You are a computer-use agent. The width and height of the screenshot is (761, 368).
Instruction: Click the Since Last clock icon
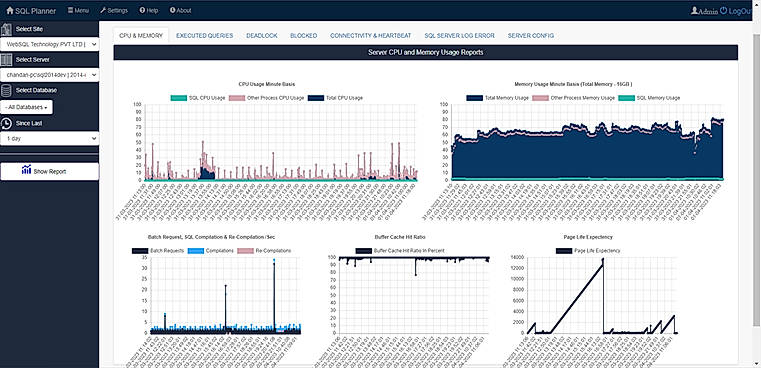pos(6,123)
